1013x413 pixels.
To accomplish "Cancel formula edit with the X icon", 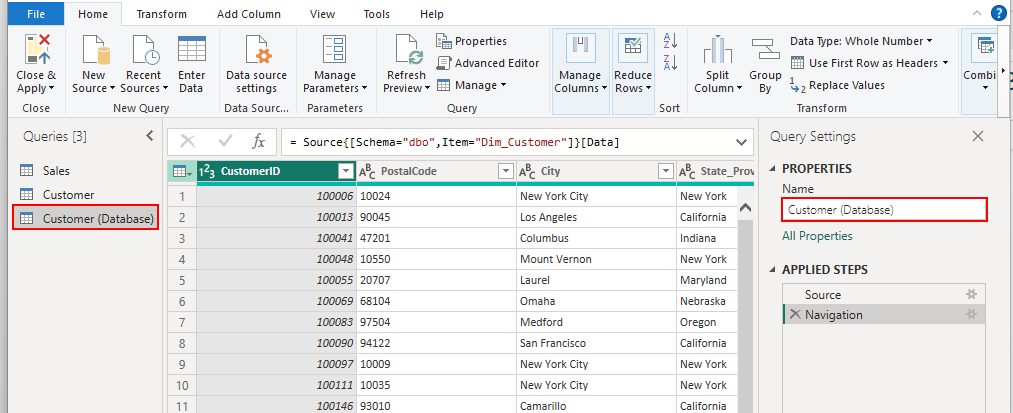I will (x=188, y=142).
